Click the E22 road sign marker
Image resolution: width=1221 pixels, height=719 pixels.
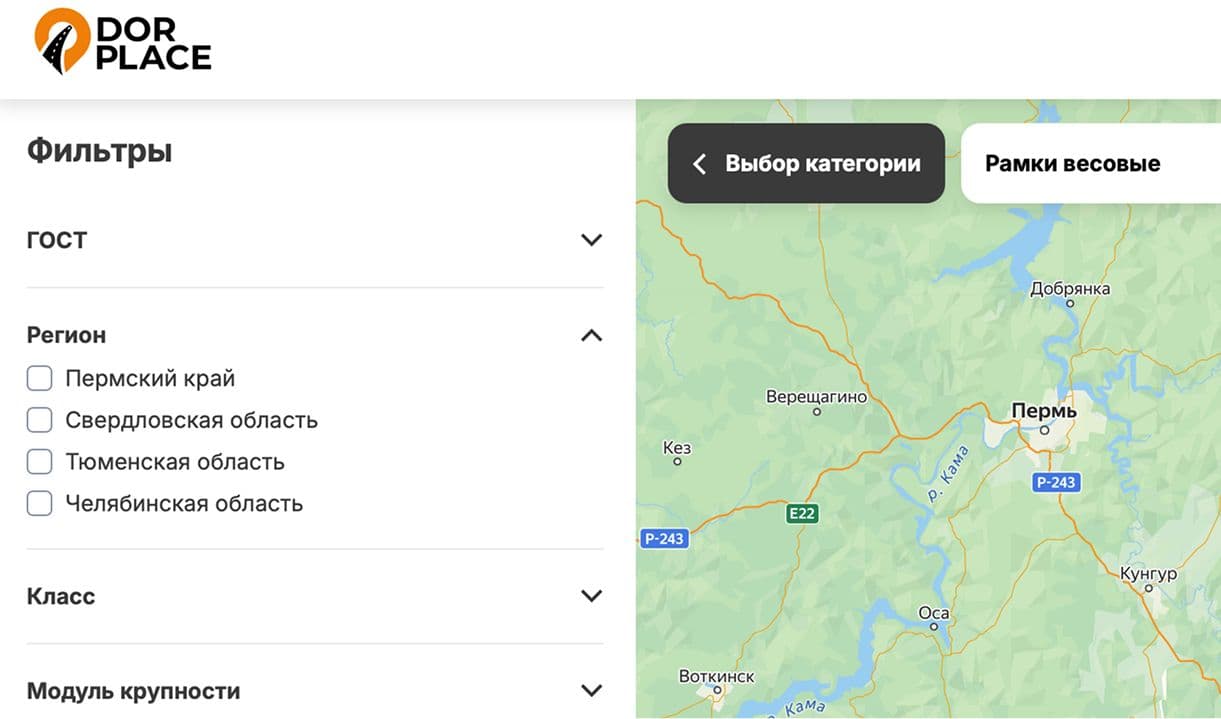(802, 514)
